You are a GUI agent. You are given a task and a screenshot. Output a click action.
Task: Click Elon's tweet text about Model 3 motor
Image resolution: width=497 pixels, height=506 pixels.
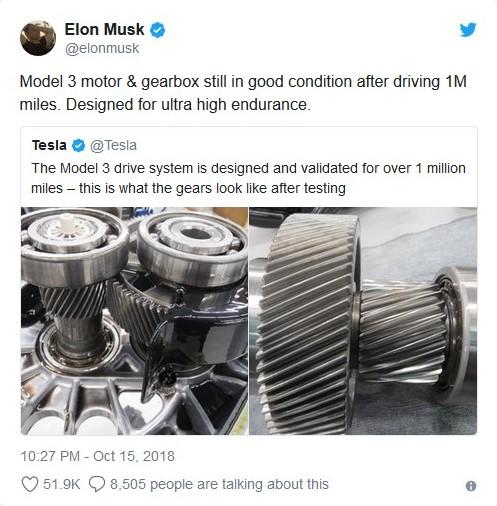click(x=243, y=93)
